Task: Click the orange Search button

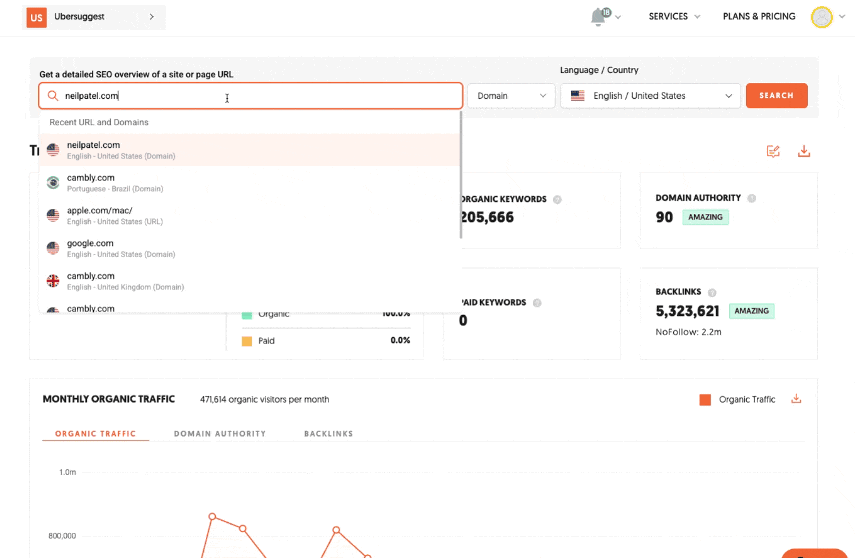Action: (776, 96)
